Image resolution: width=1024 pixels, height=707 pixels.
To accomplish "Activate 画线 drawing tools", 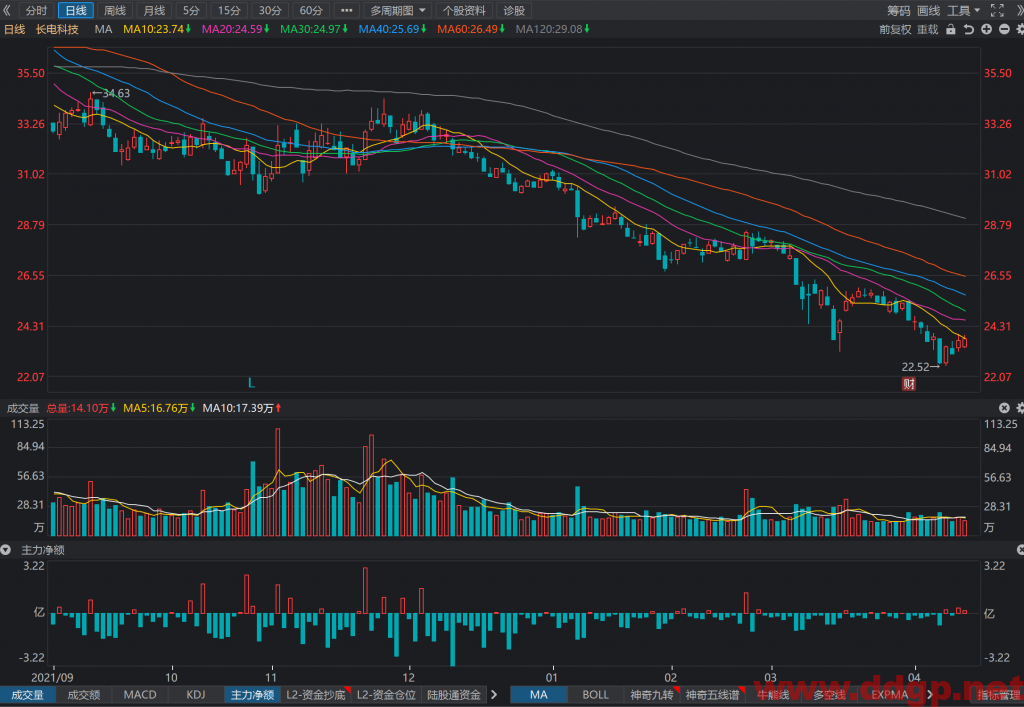I will pyautogui.click(x=929, y=10).
